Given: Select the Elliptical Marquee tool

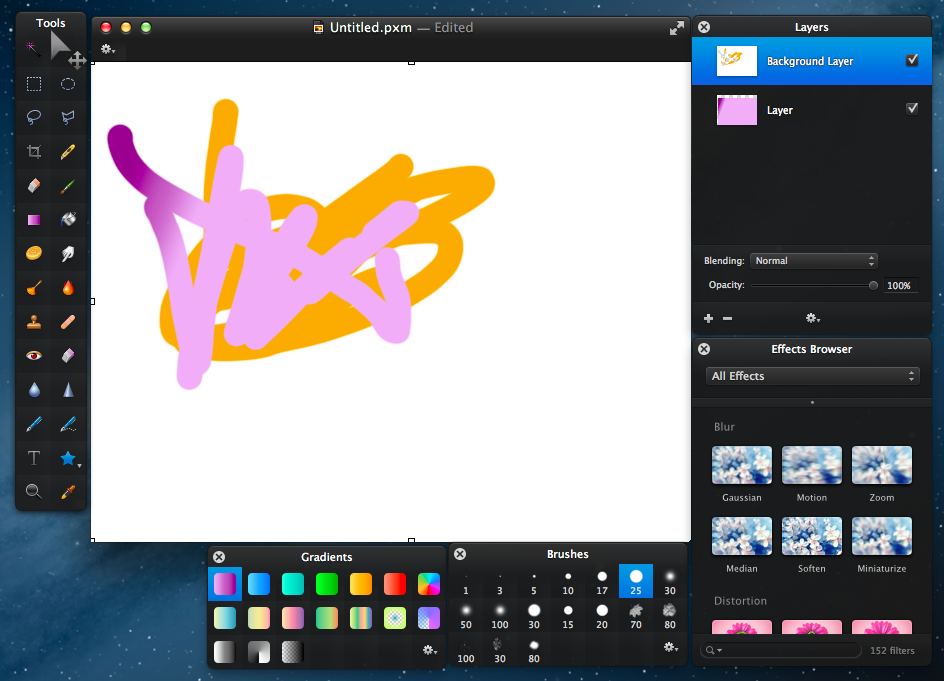Looking at the screenshot, I should [x=68, y=84].
